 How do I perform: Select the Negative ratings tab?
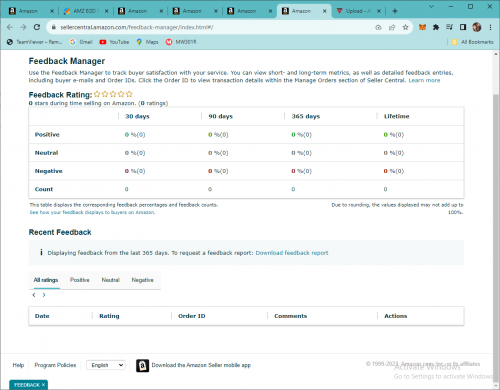pos(142,280)
